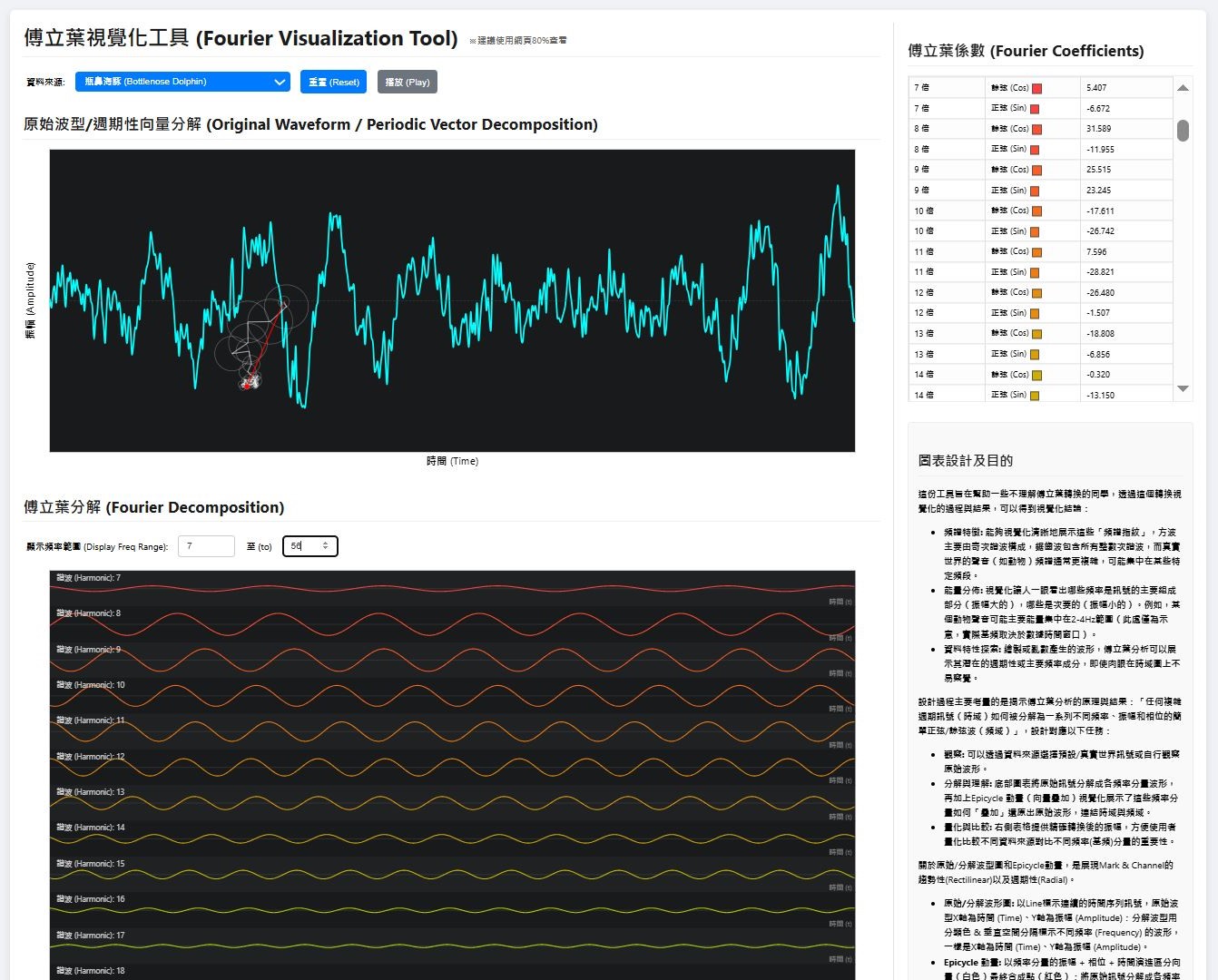Image resolution: width=1218 pixels, height=980 pixels.
Task: Select coefficient value 23.245
Action: click(1098, 191)
